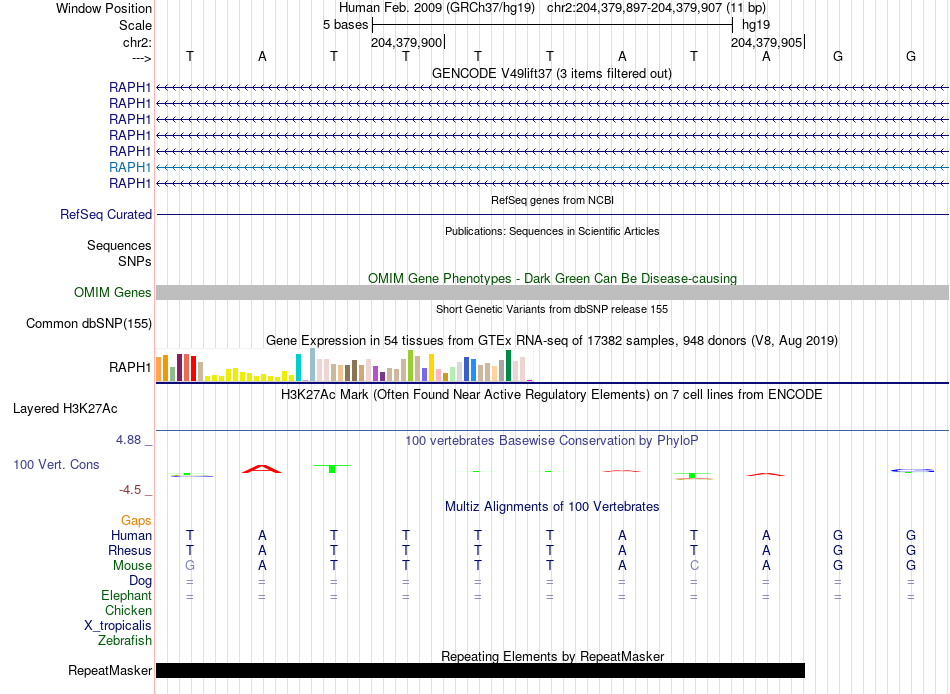Click the black RepeatMasker element block
Screen dimensions: 950x694
480,670
